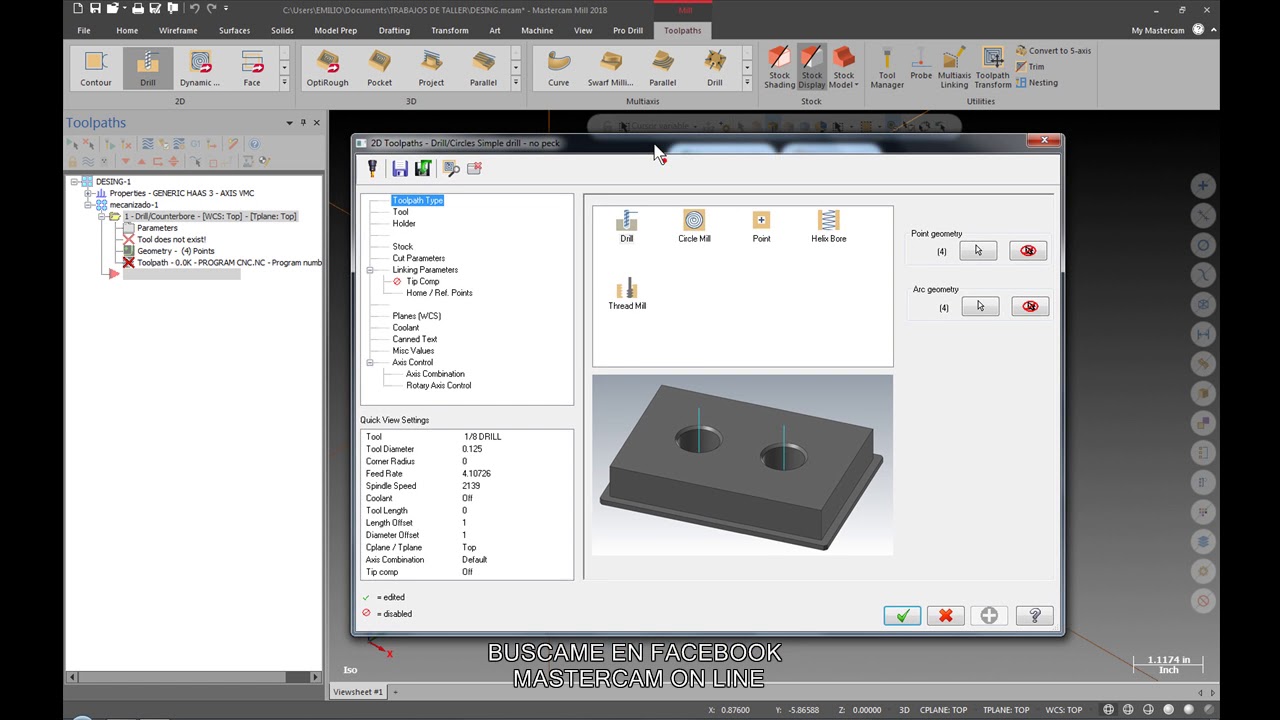This screenshot has width=1280, height=720.
Task: Click the part preview thumbnail
Action: (x=742, y=465)
